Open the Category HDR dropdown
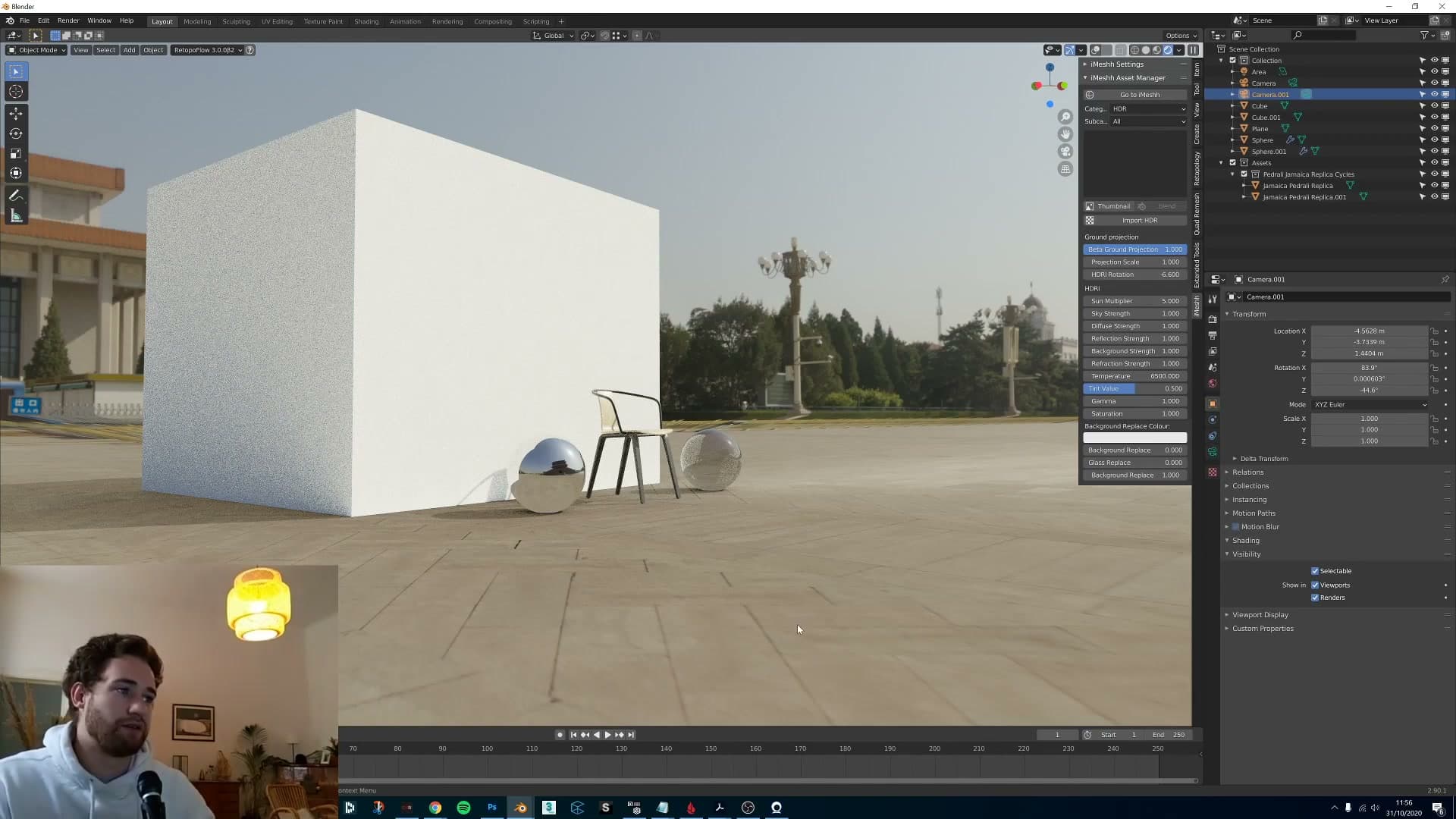Screen dimensions: 1456x819 (x=1148, y=109)
